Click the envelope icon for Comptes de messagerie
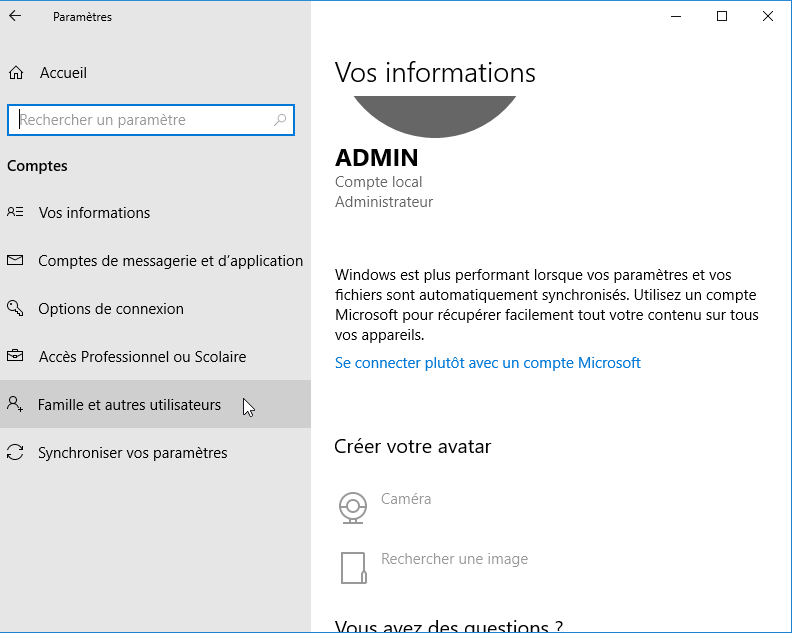This screenshot has width=792, height=633. tap(15, 261)
